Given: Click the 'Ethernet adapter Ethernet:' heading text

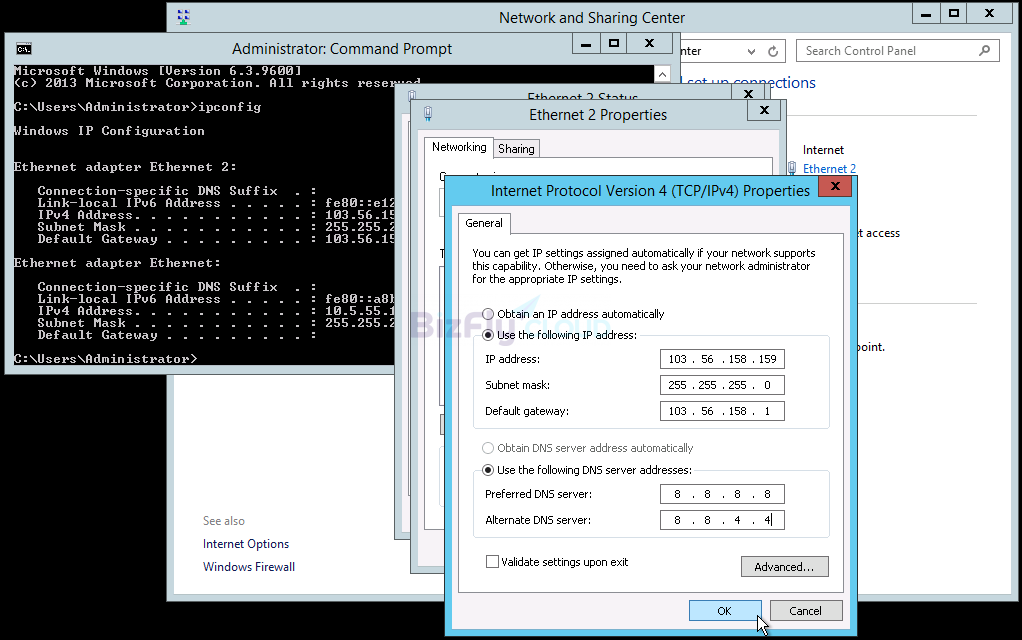Looking at the screenshot, I should 117,263.
